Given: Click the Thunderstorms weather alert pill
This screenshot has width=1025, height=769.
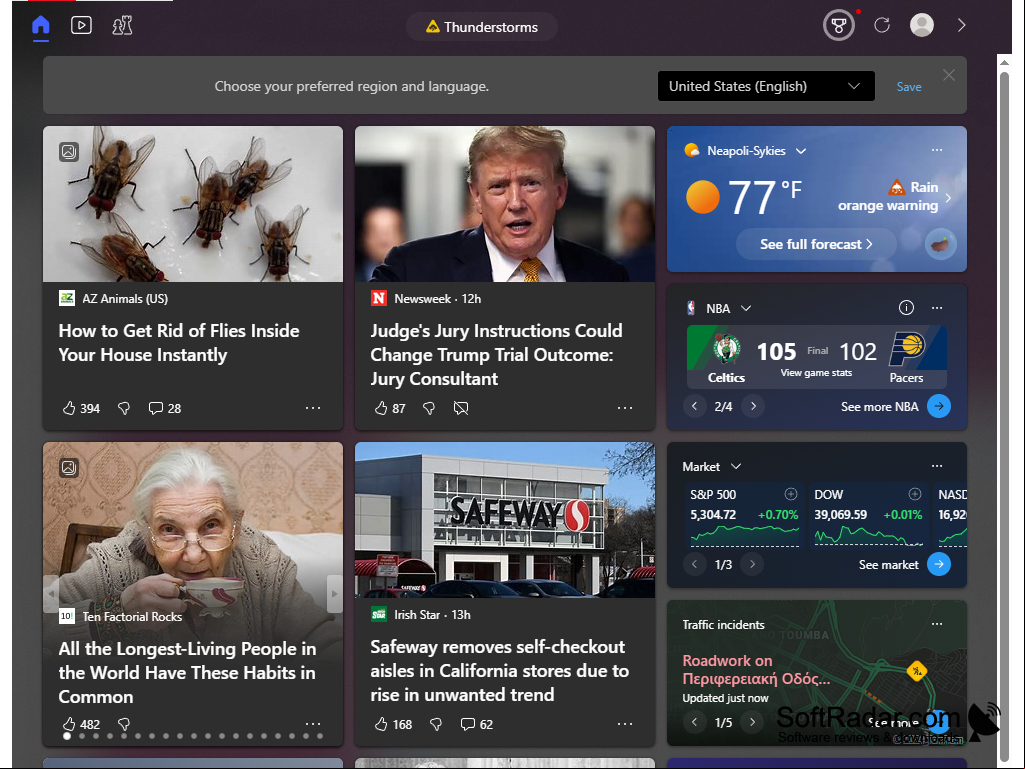Looking at the screenshot, I should click(482, 27).
